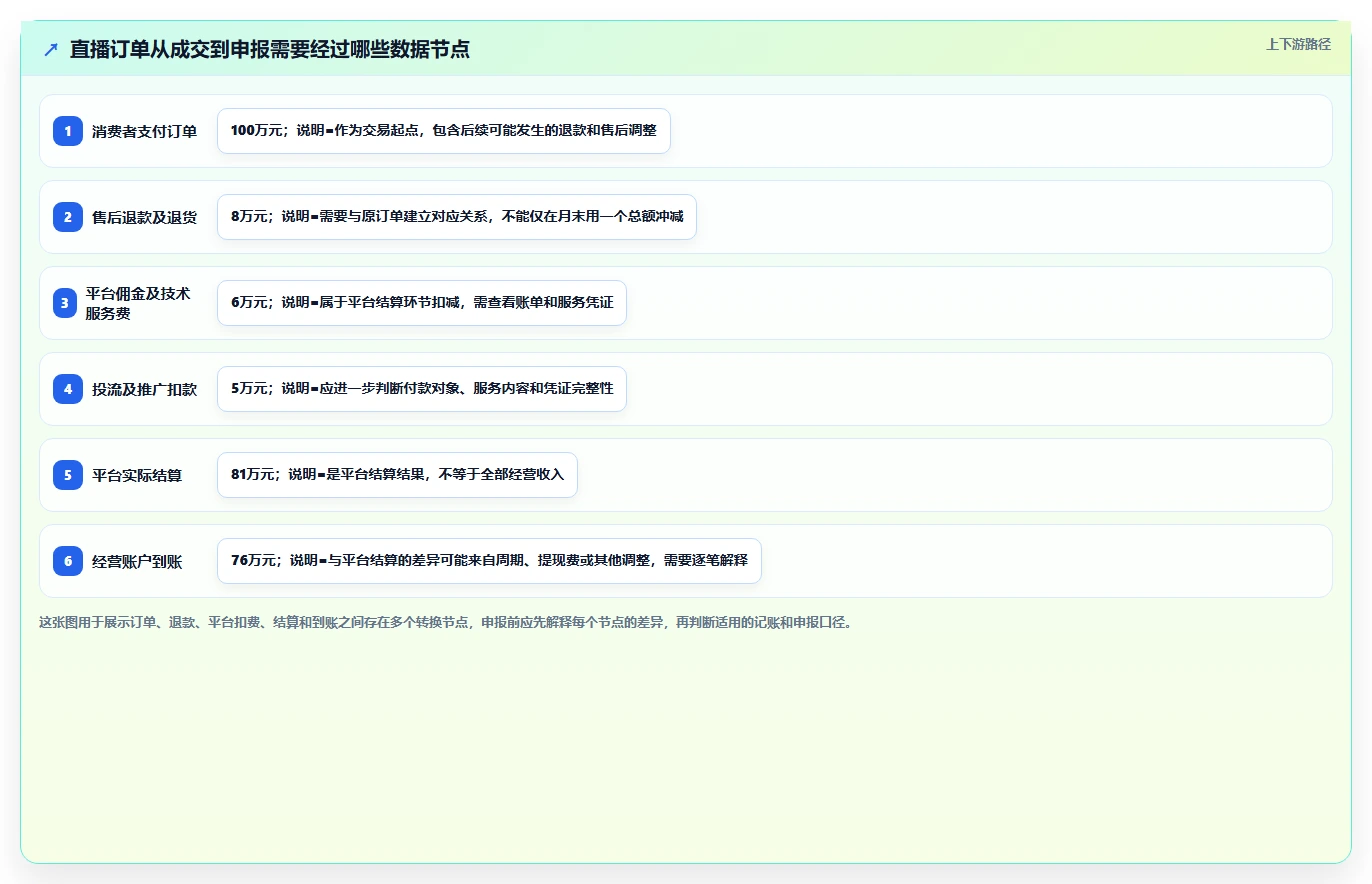Screen dimensions: 1372x884
Task: Open the 8万元 refund description box
Action: coord(457,217)
